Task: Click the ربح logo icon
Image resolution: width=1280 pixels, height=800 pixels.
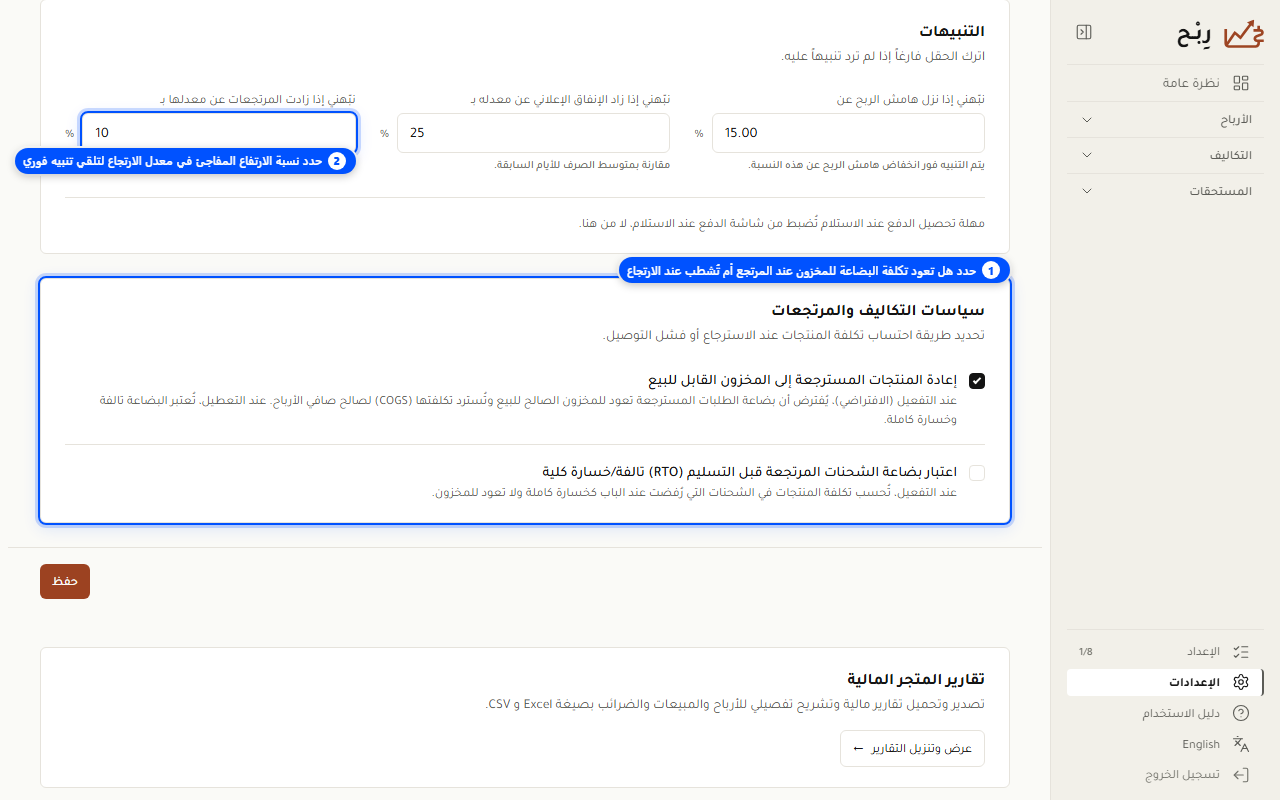Action: click(1244, 34)
